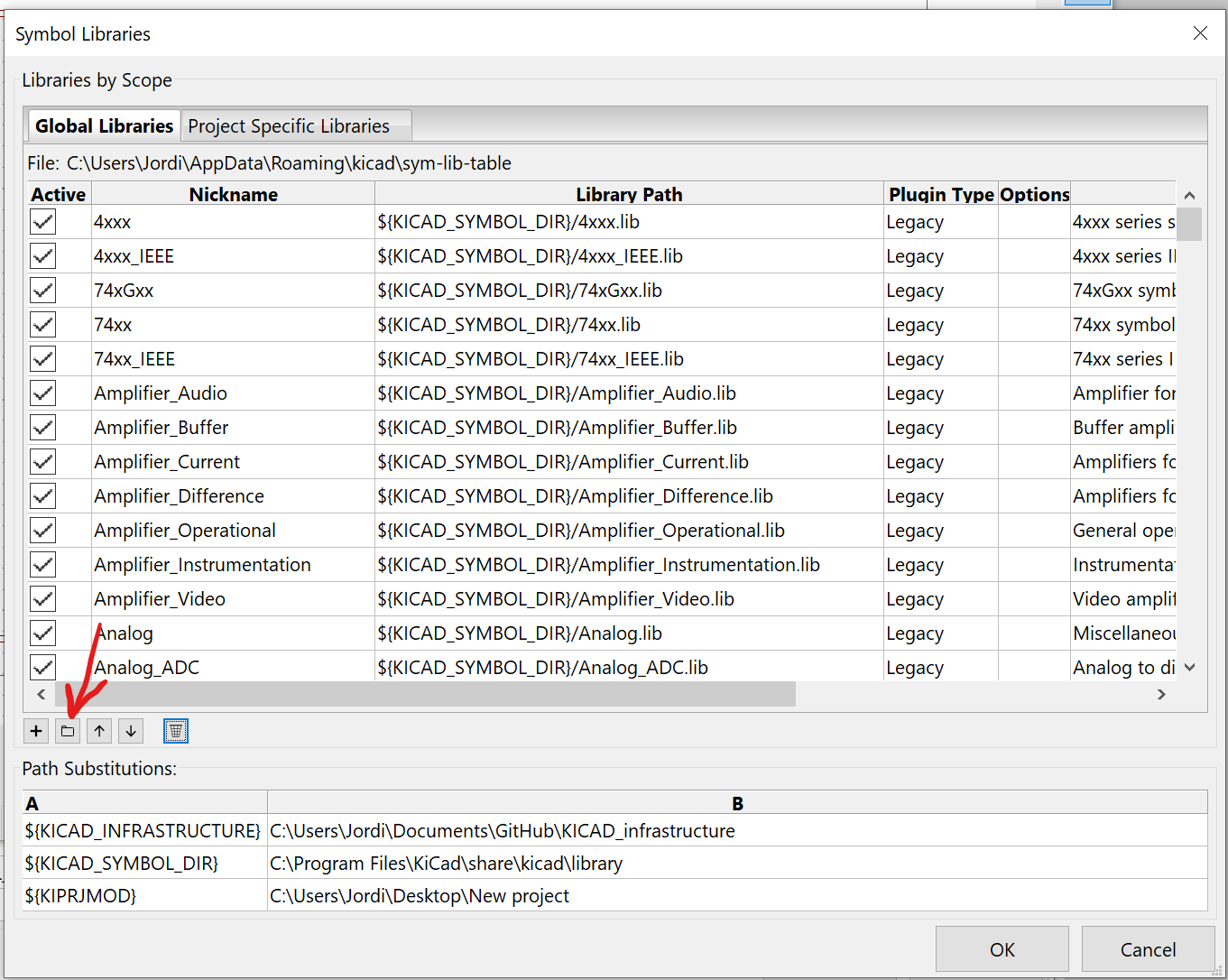Toggle Active checkbox for Amplifier_Operational library

[x=42, y=531]
